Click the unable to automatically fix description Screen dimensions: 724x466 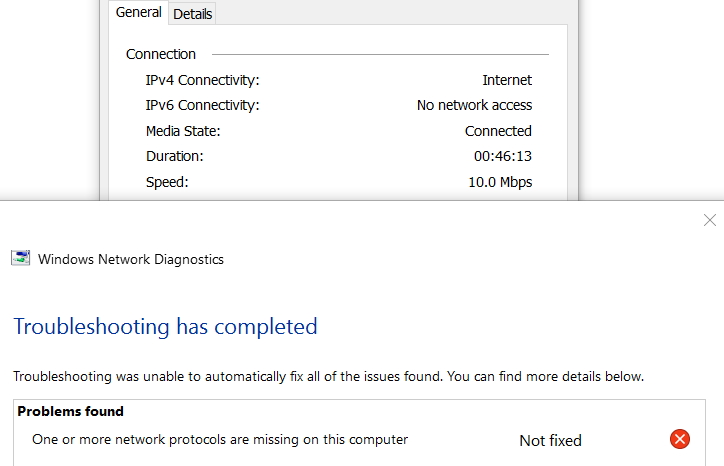328,376
